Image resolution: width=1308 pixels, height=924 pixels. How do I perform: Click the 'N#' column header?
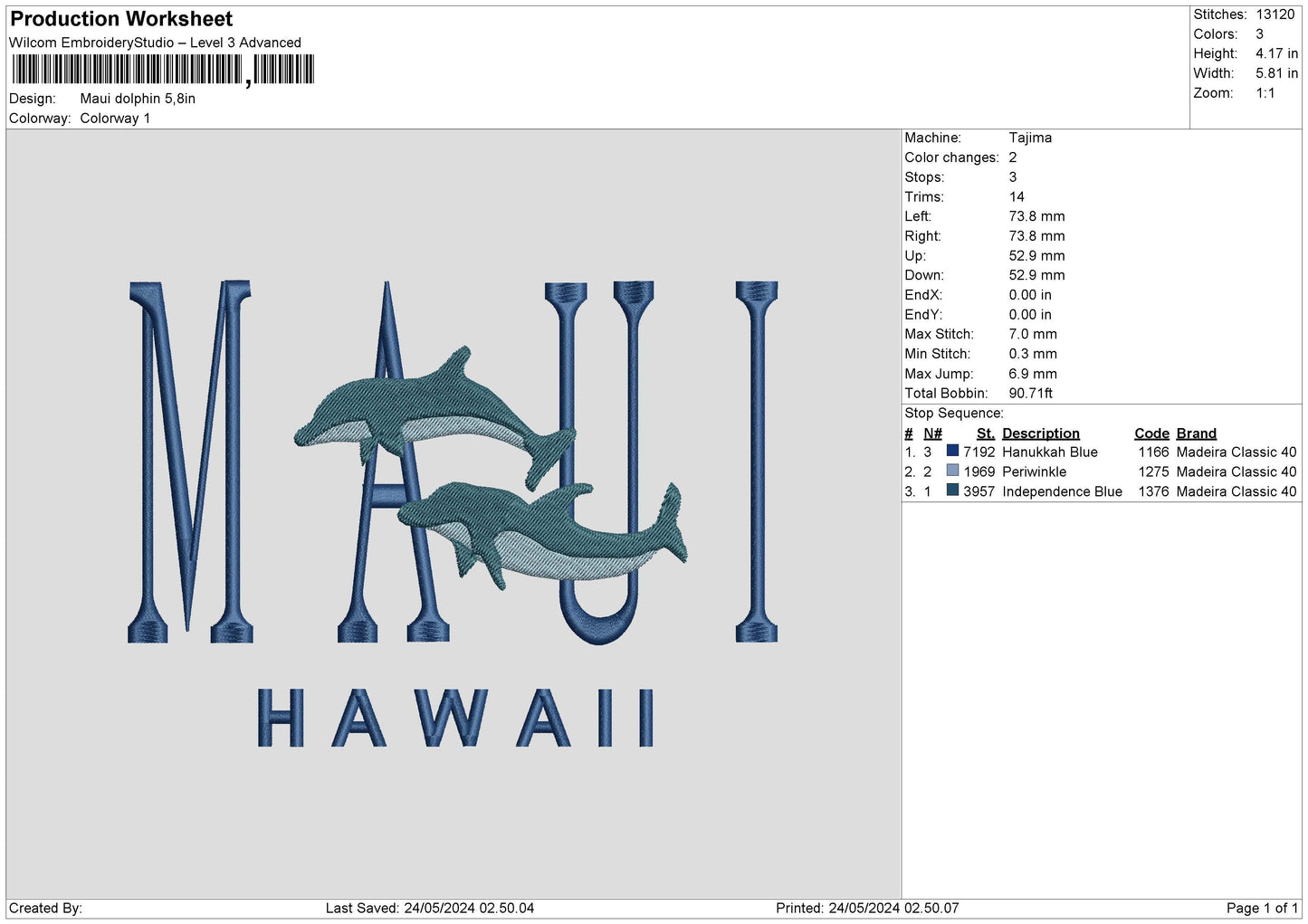coord(932,433)
